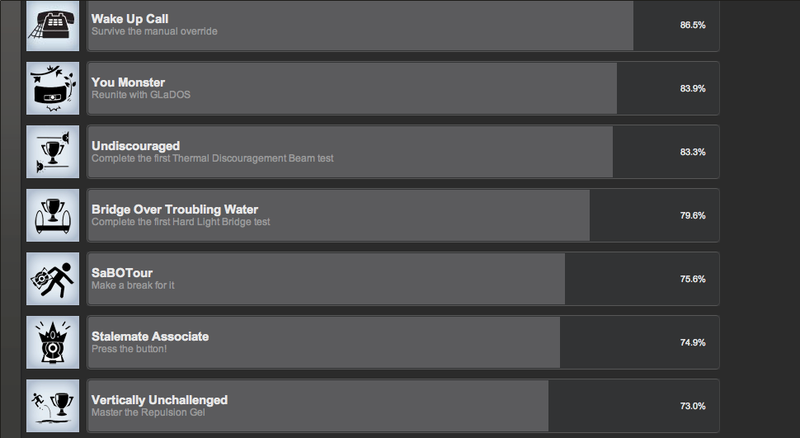Click 'Master the Repulsion Gel' description
This screenshot has height=438, width=800.
[148, 412]
